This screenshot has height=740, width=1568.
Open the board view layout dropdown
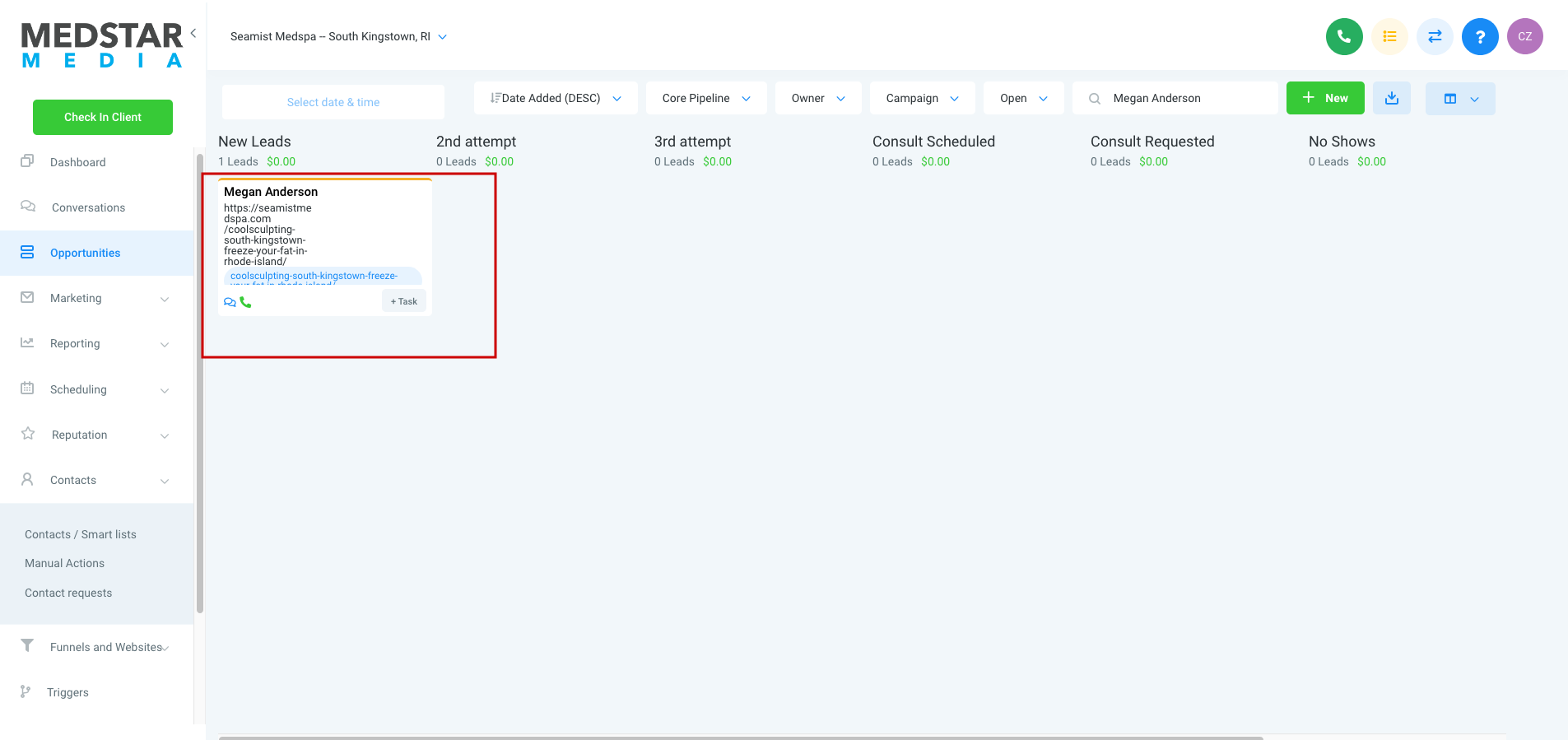tap(1460, 99)
